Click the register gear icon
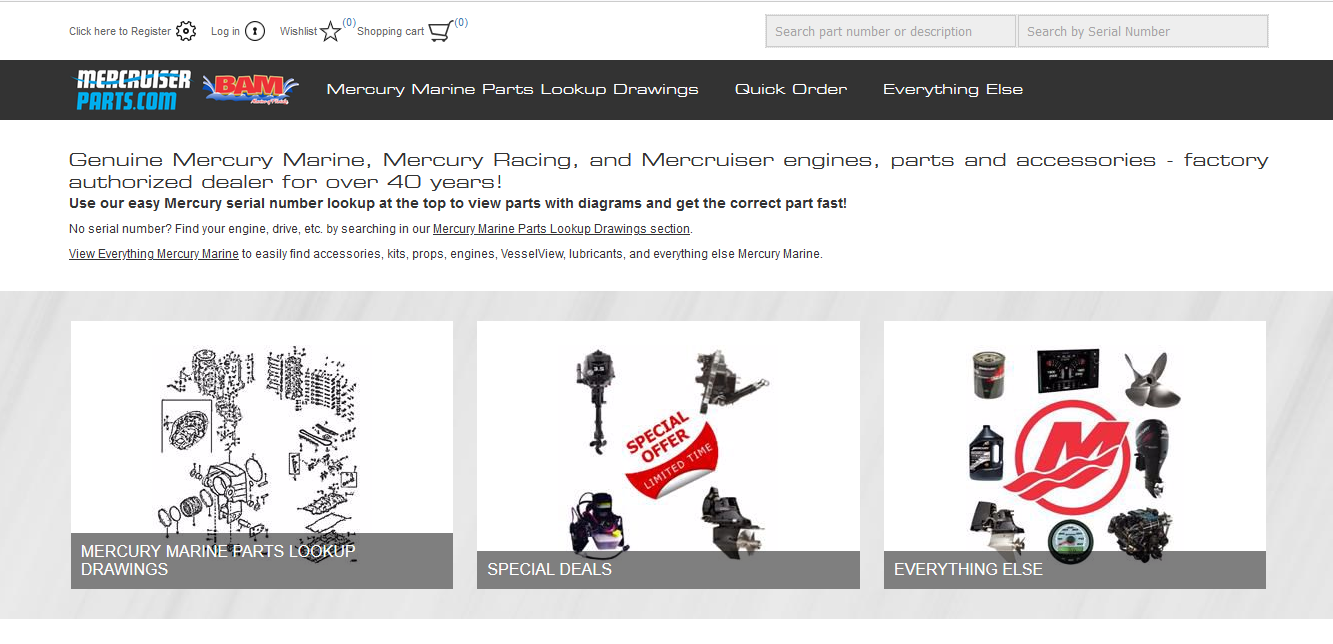Screen dimensions: 1333x644 coord(186,31)
